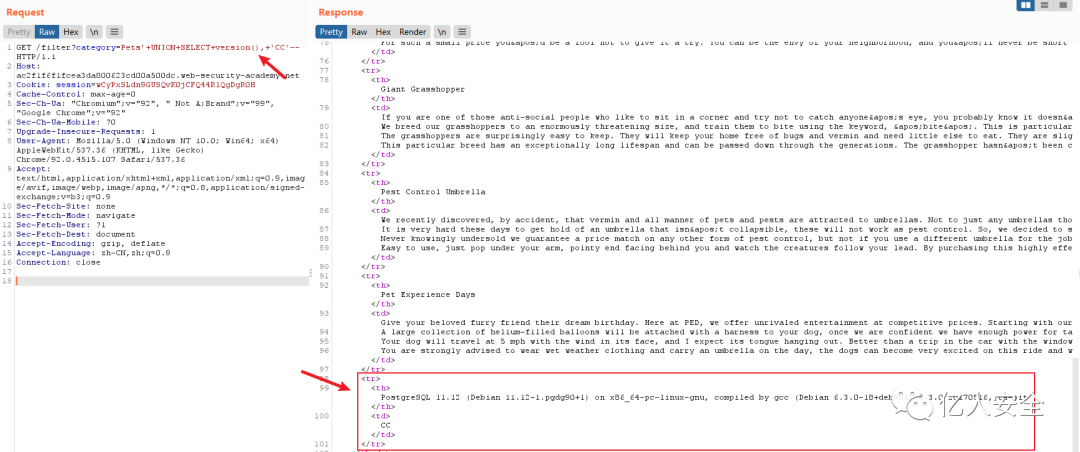Click the Accept-Language: zh-CN header
The width and height of the screenshot is (1080, 452).
(x=94, y=253)
